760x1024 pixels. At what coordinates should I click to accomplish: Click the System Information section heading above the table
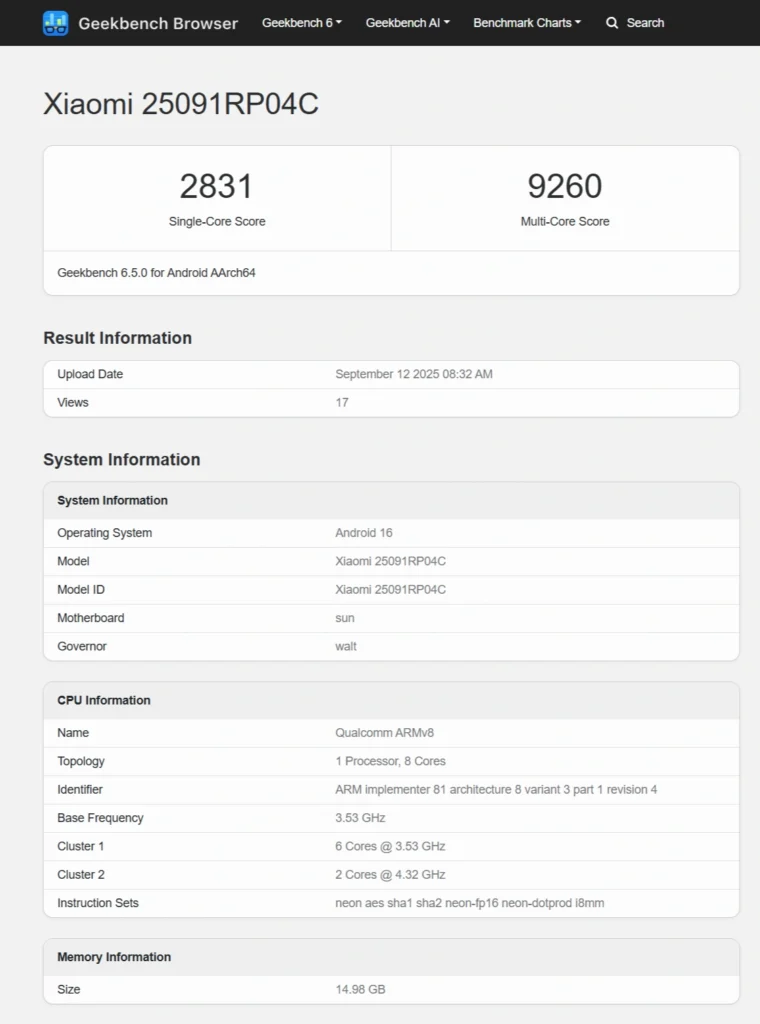pos(121,459)
